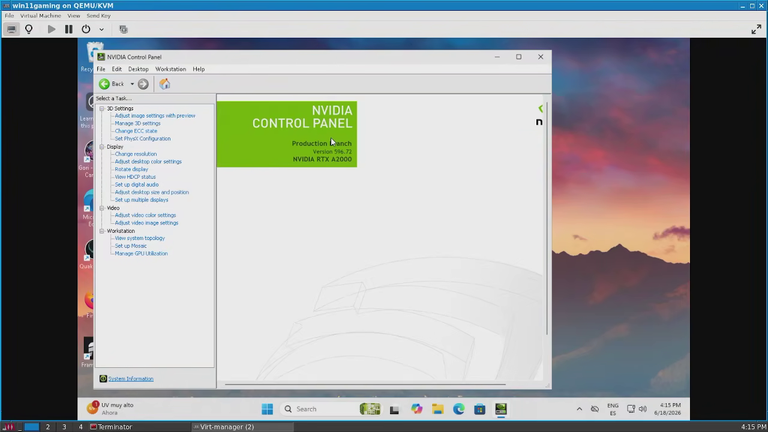Select Set up digital audio
Screen dimensions: 768x432
point(137,185)
